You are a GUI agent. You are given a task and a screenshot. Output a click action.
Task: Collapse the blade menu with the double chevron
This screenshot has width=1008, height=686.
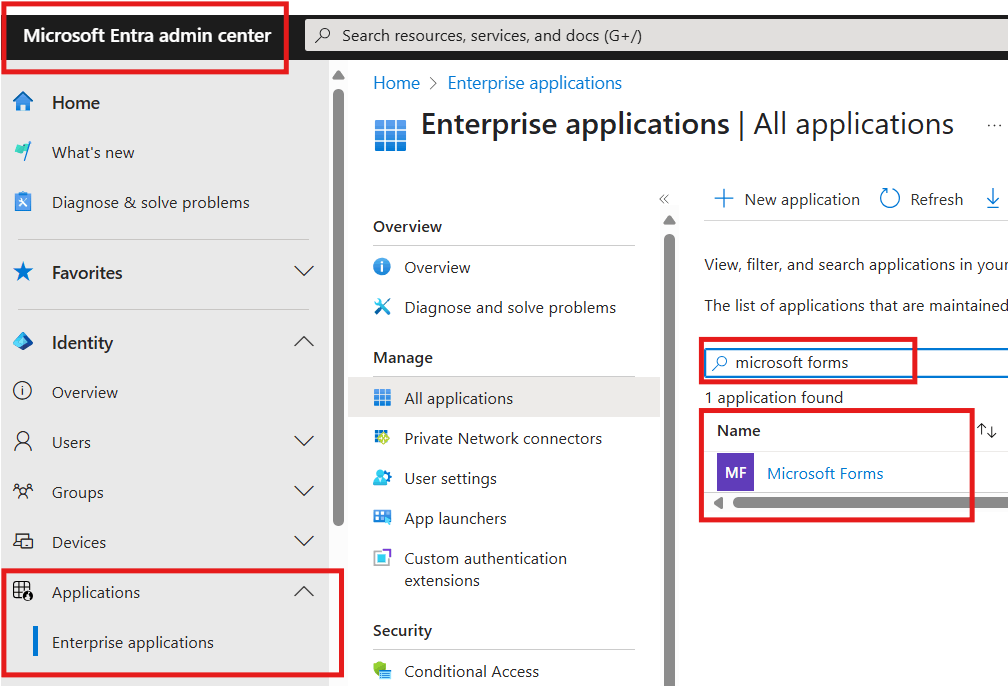pyautogui.click(x=664, y=199)
